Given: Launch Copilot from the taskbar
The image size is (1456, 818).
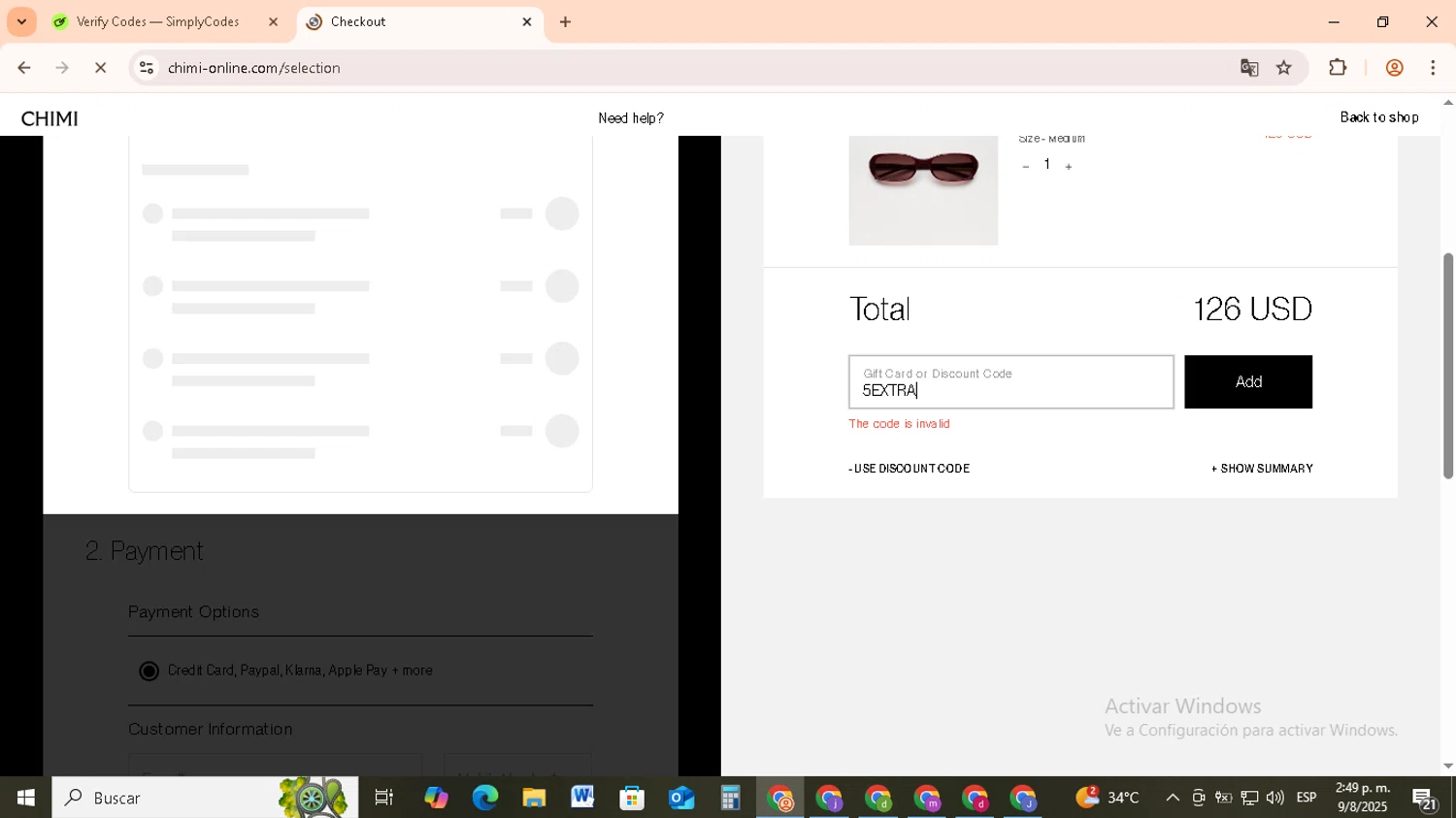Looking at the screenshot, I should [x=436, y=798].
